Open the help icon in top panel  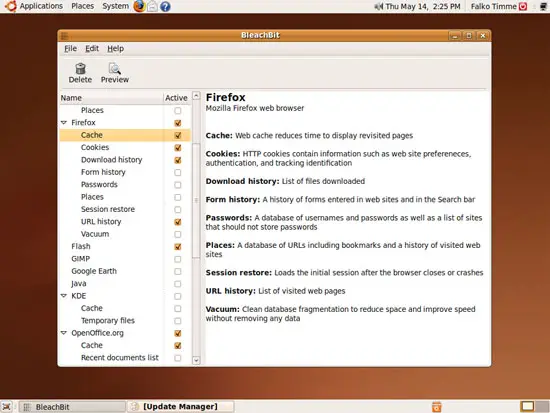(165, 6)
